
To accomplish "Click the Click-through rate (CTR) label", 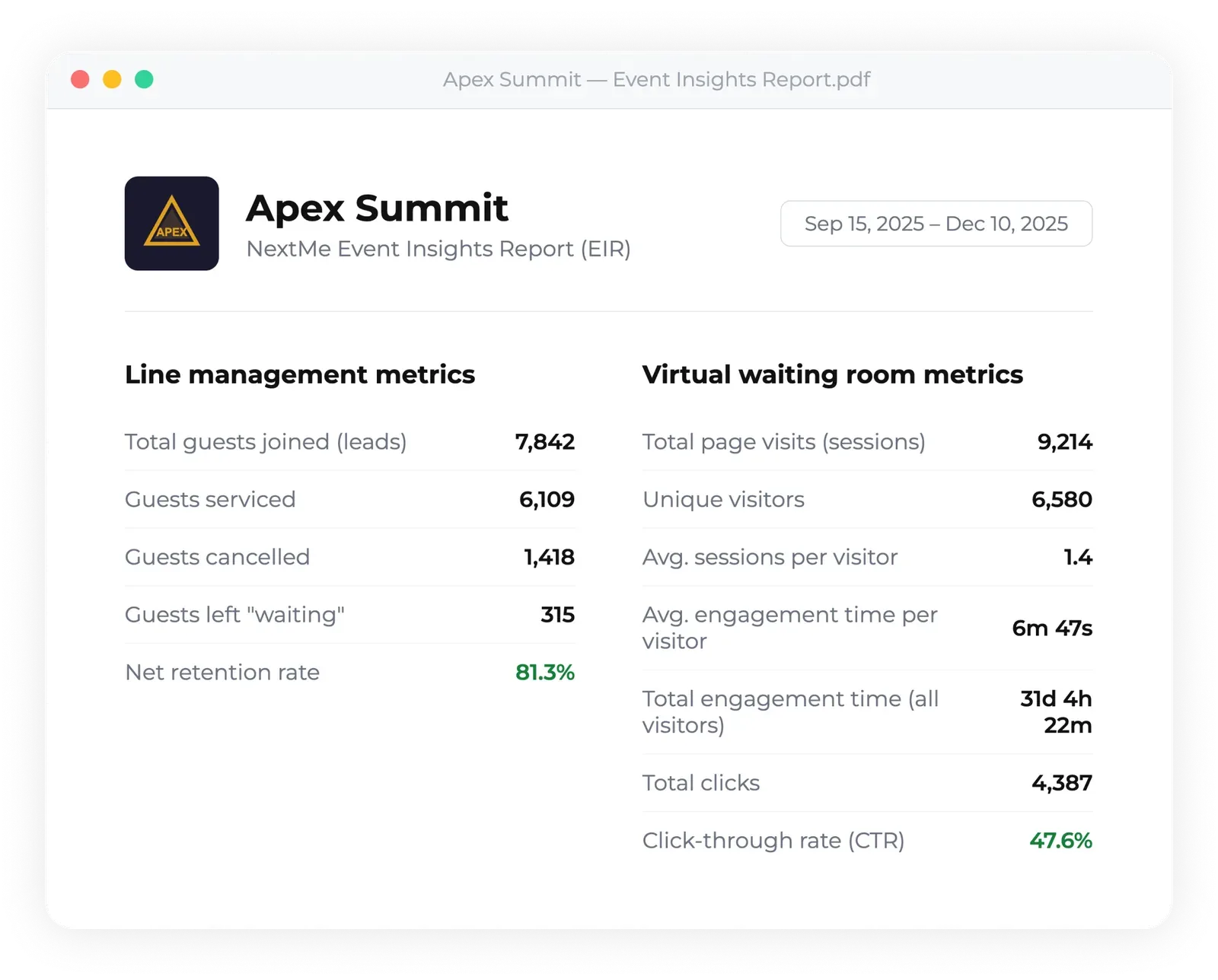I will pyautogui.click(x=773, y=841).
